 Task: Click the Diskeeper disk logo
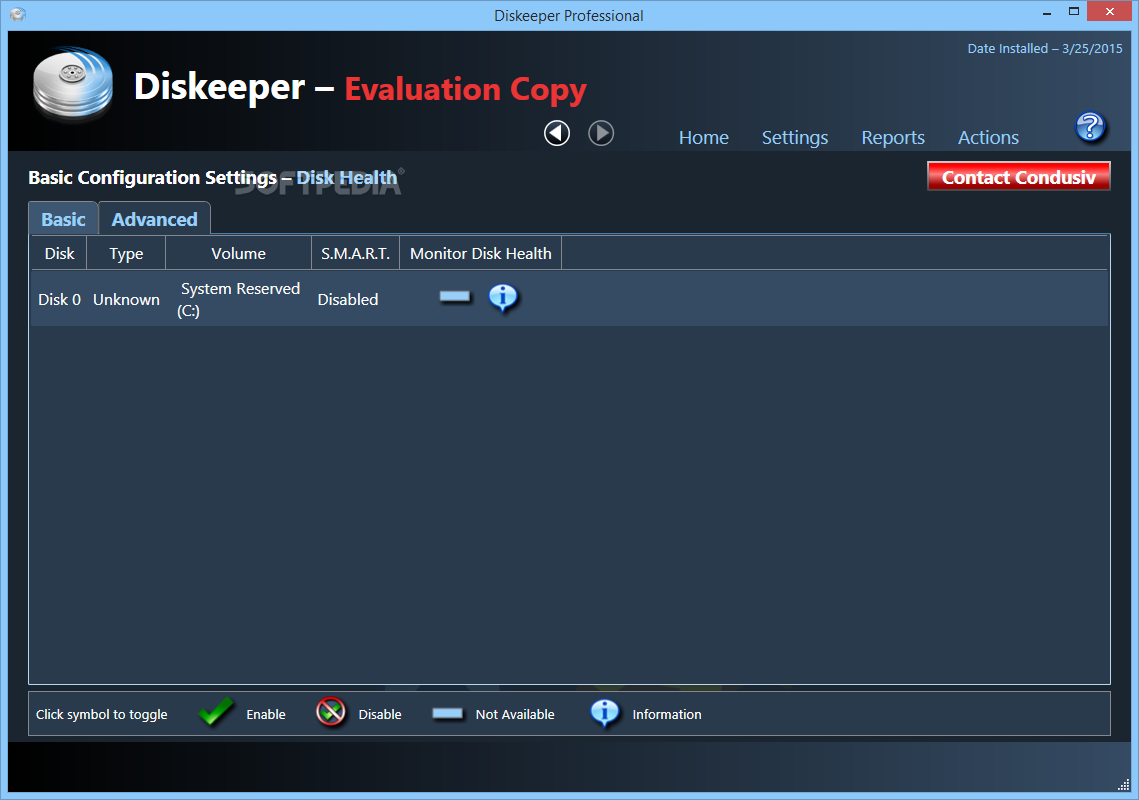click(73, 84)
